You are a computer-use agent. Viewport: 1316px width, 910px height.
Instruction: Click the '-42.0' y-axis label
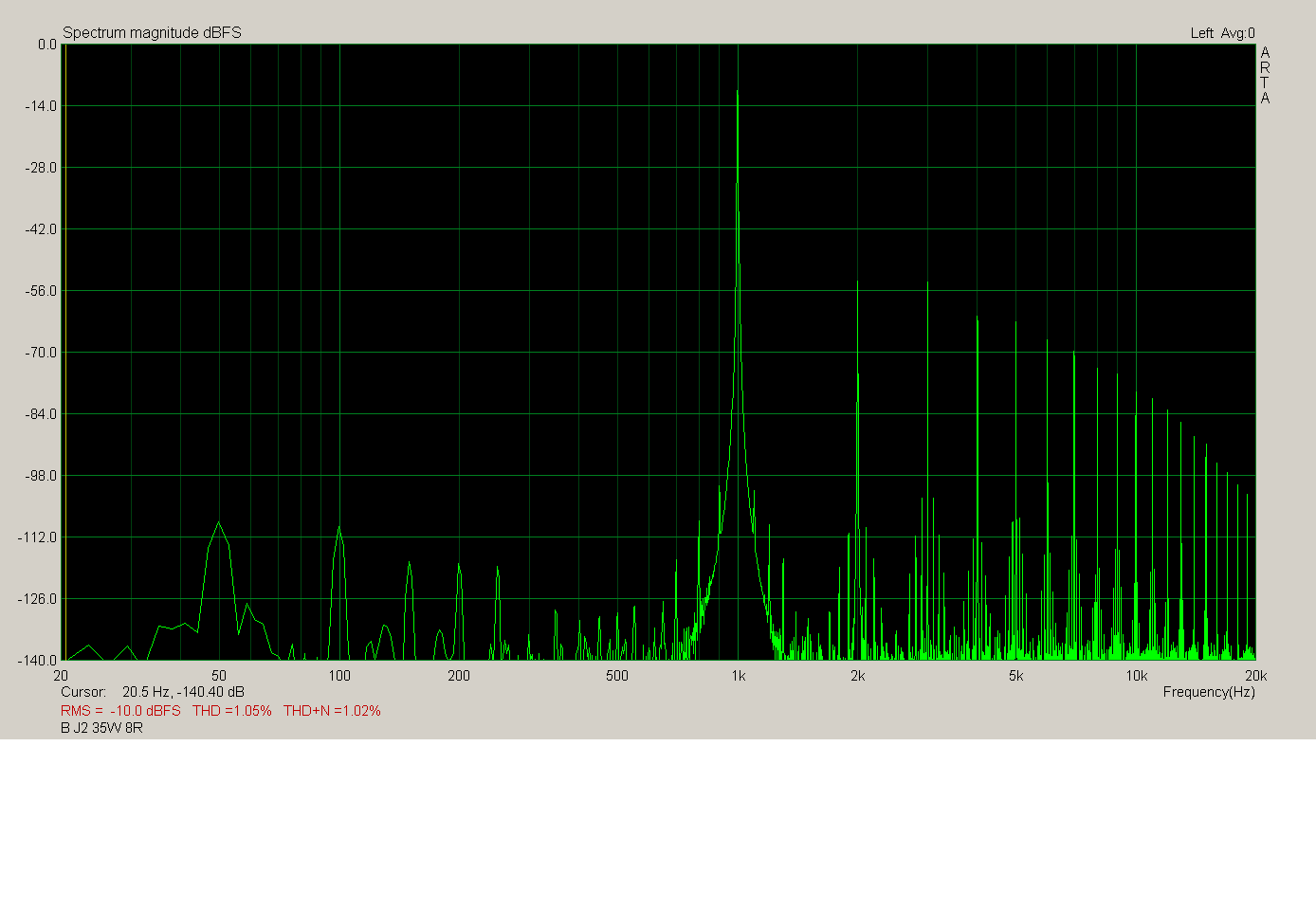tap(41, 229)
